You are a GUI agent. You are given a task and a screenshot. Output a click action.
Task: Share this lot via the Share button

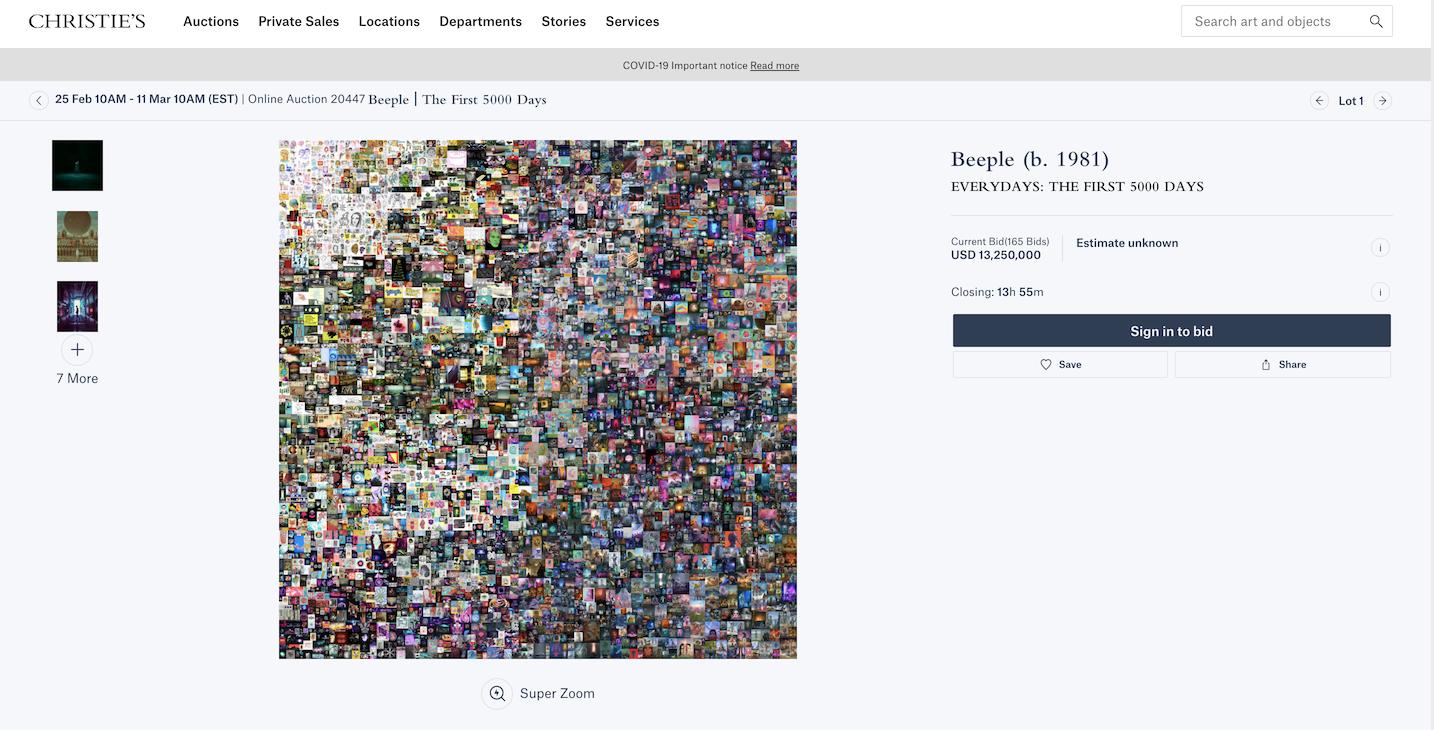[x=1282, y=364]
